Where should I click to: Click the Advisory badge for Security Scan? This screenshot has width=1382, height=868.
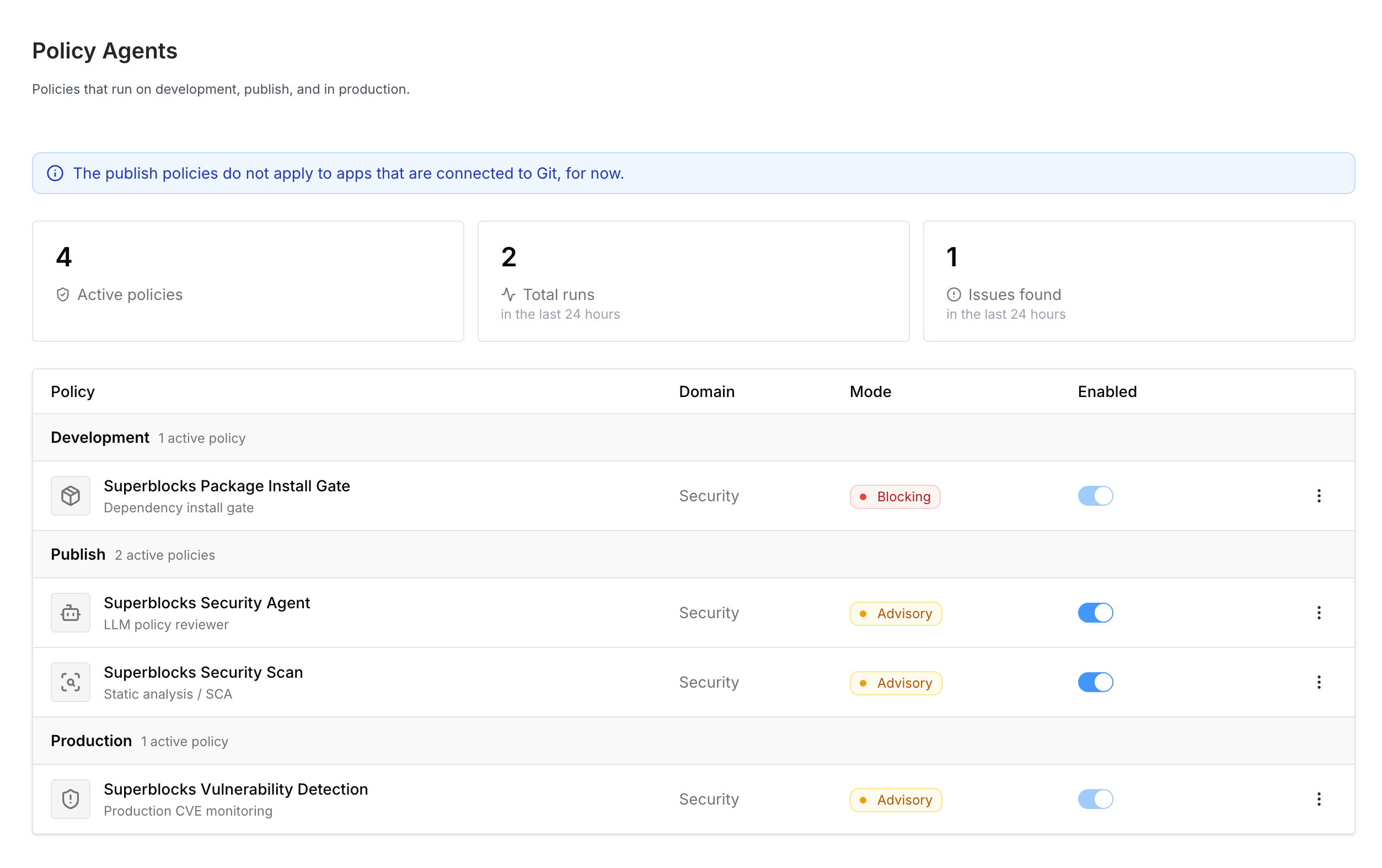point(896,683)
